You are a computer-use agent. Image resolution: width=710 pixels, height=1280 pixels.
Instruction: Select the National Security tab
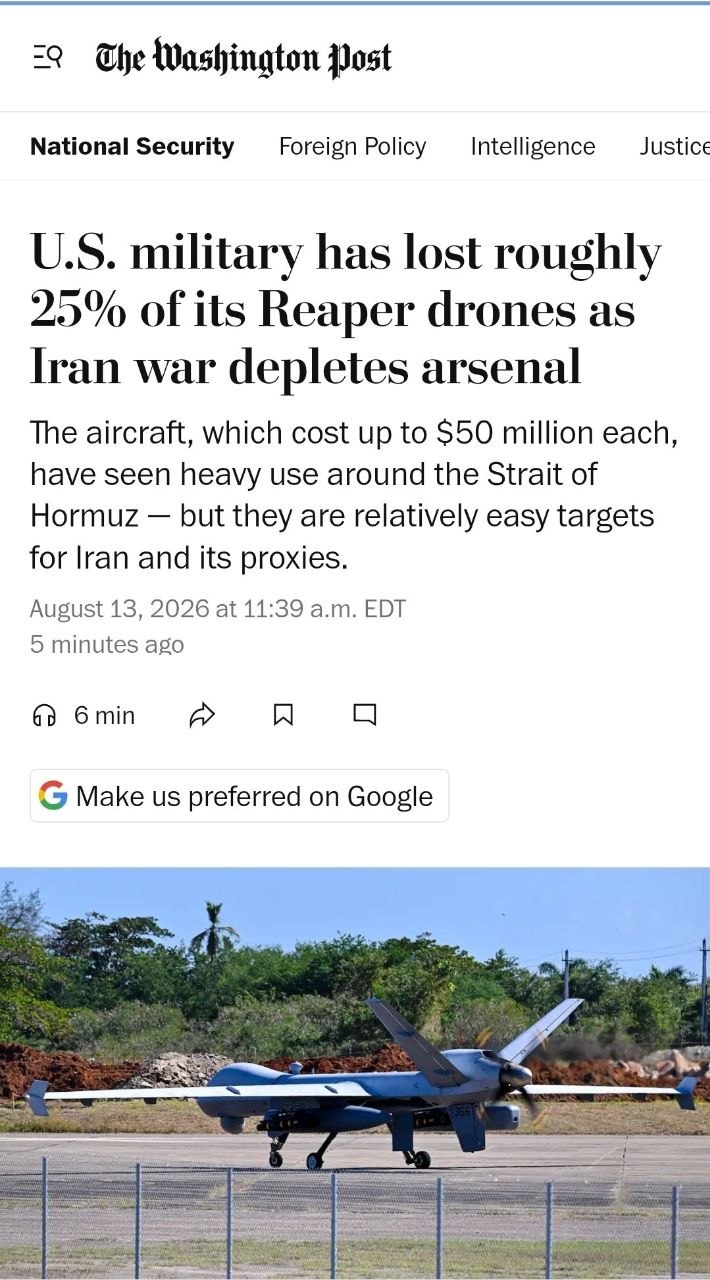132,146
